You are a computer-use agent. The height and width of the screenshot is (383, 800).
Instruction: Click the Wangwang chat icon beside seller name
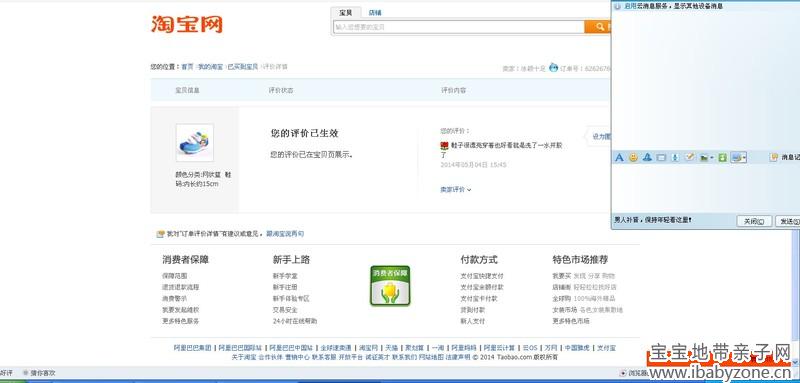(554, 67)
